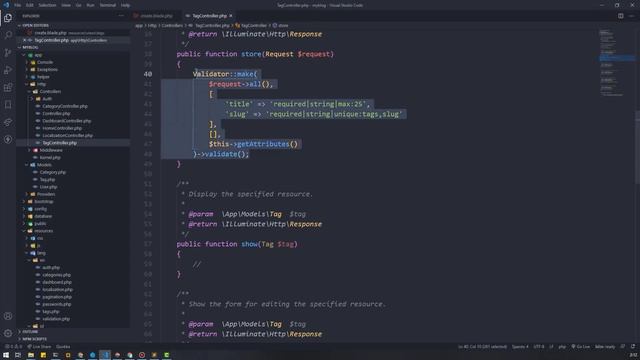Expand the Auth folder

point(47,99)
